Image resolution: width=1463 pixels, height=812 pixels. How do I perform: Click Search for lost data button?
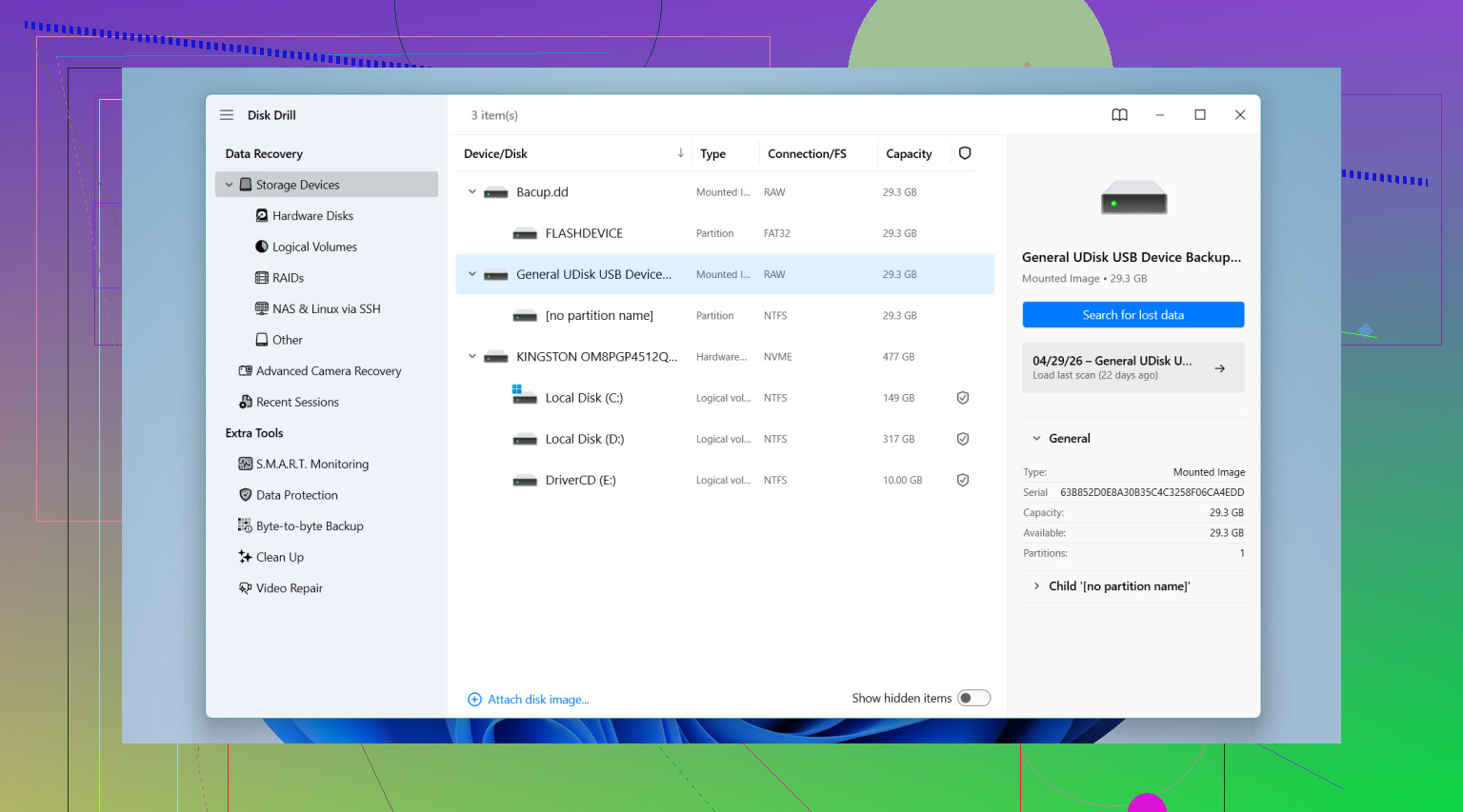pyautogui.click(x=1133, y=315)
